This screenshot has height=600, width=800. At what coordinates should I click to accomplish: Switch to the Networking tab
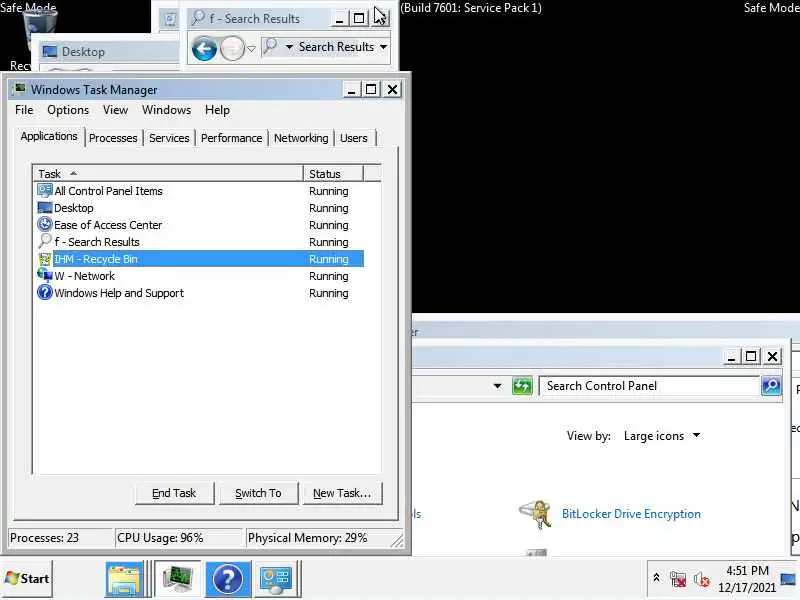301,138
